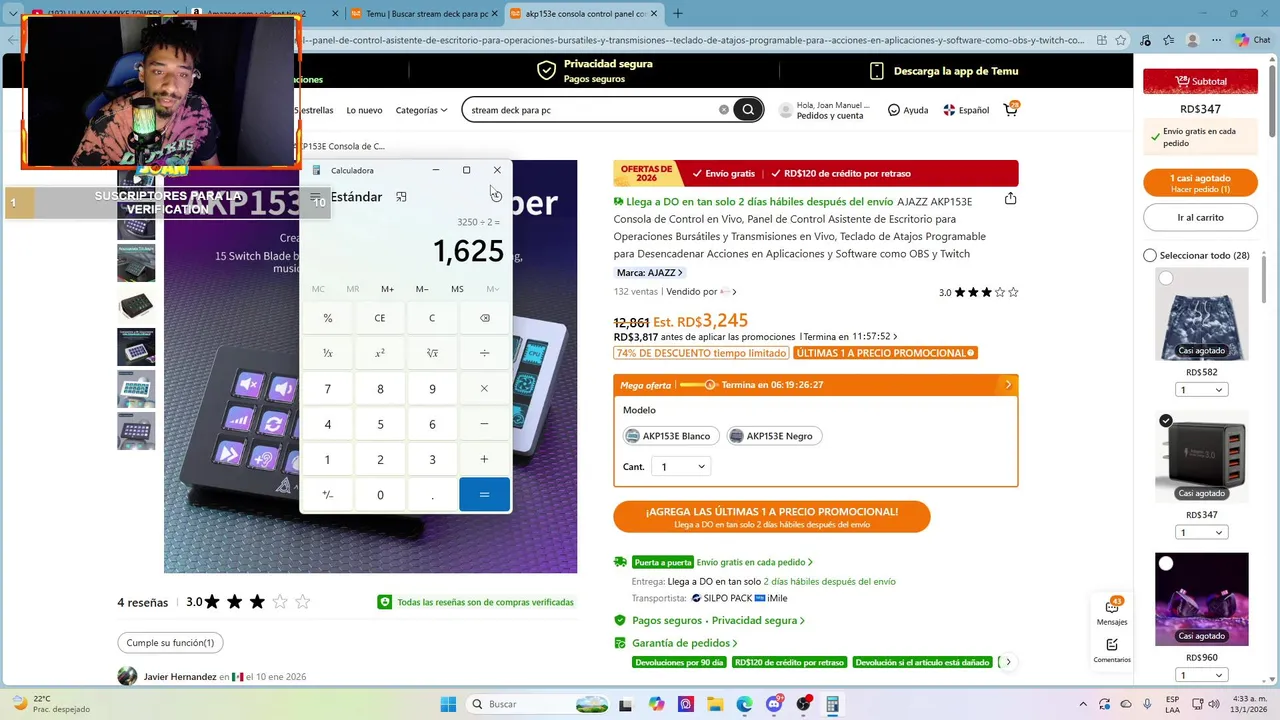Click the Temu search magnifier button

click(x=748, y=110)
